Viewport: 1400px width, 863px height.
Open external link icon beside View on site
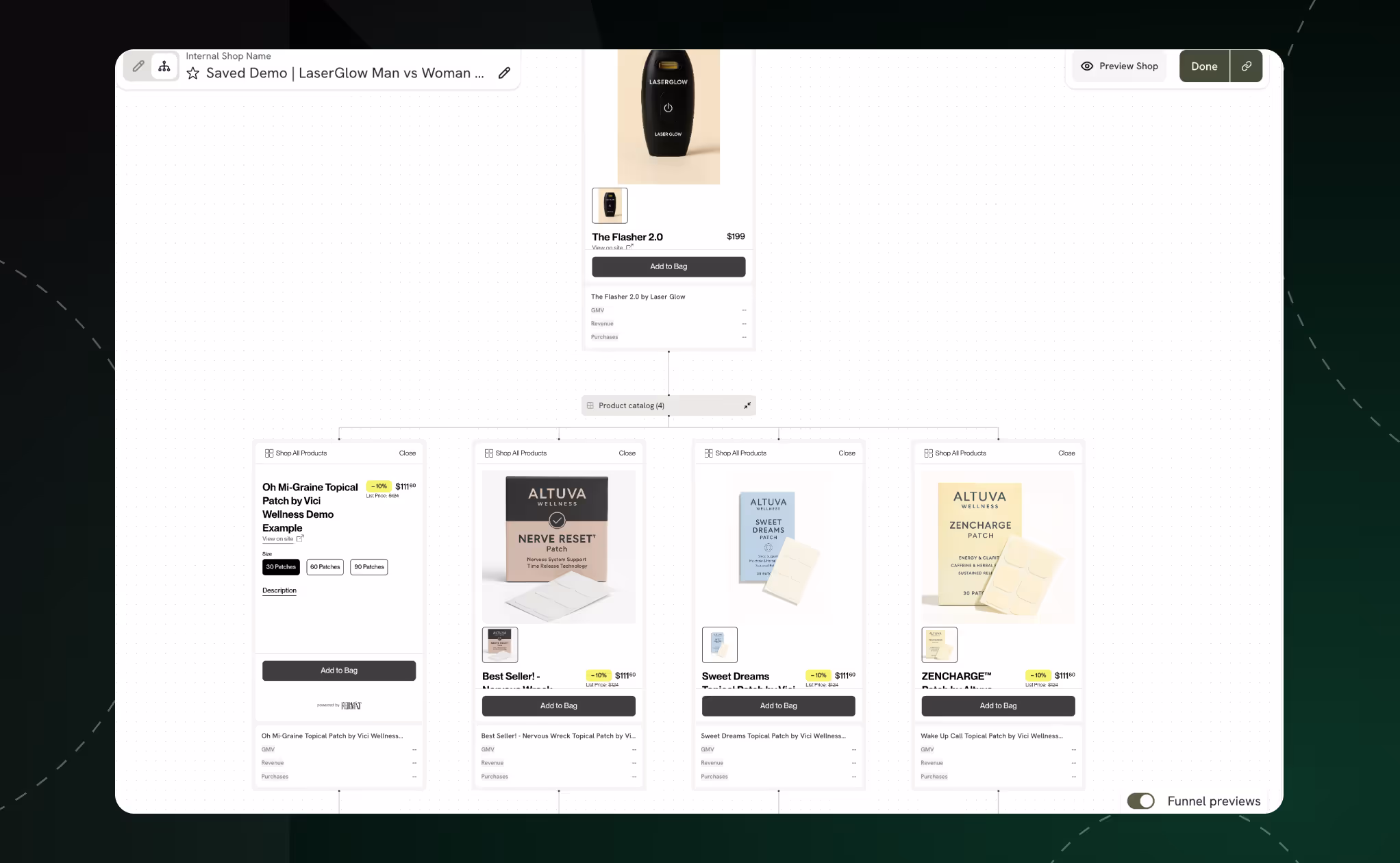[300, 538]
